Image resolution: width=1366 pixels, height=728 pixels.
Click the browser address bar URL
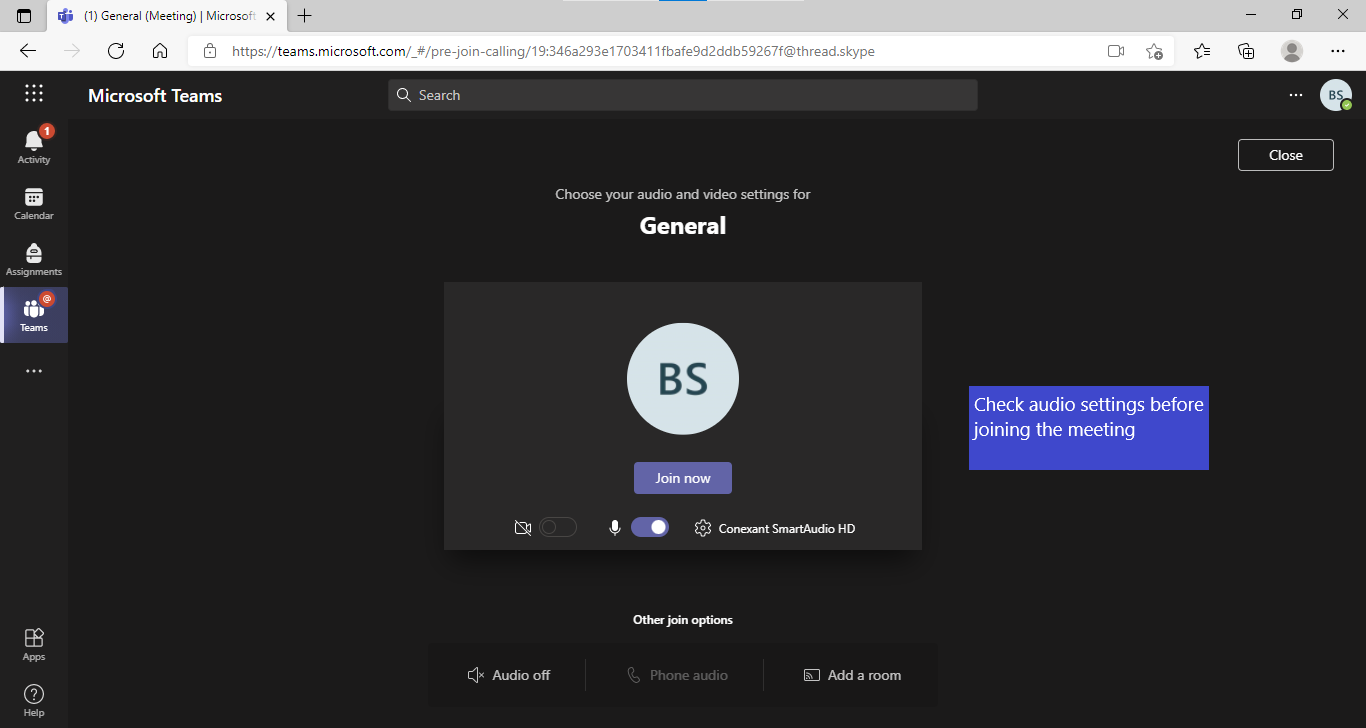coord(553,51)
